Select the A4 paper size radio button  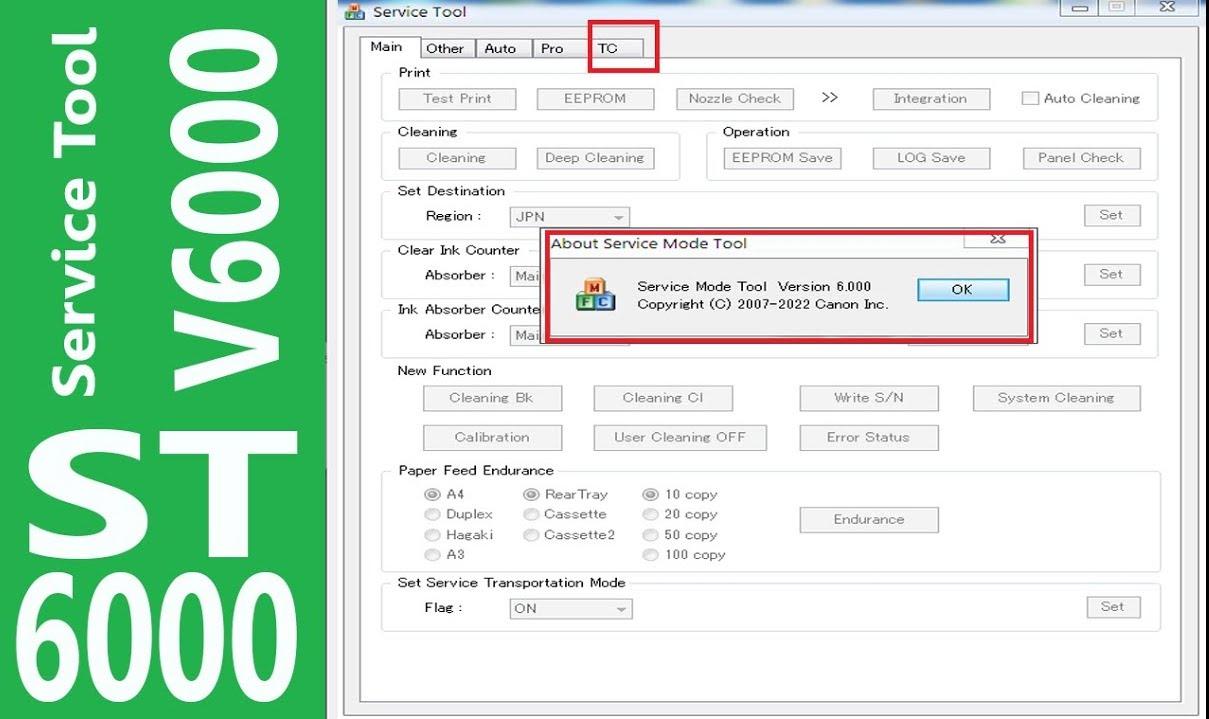click(433, 494)
